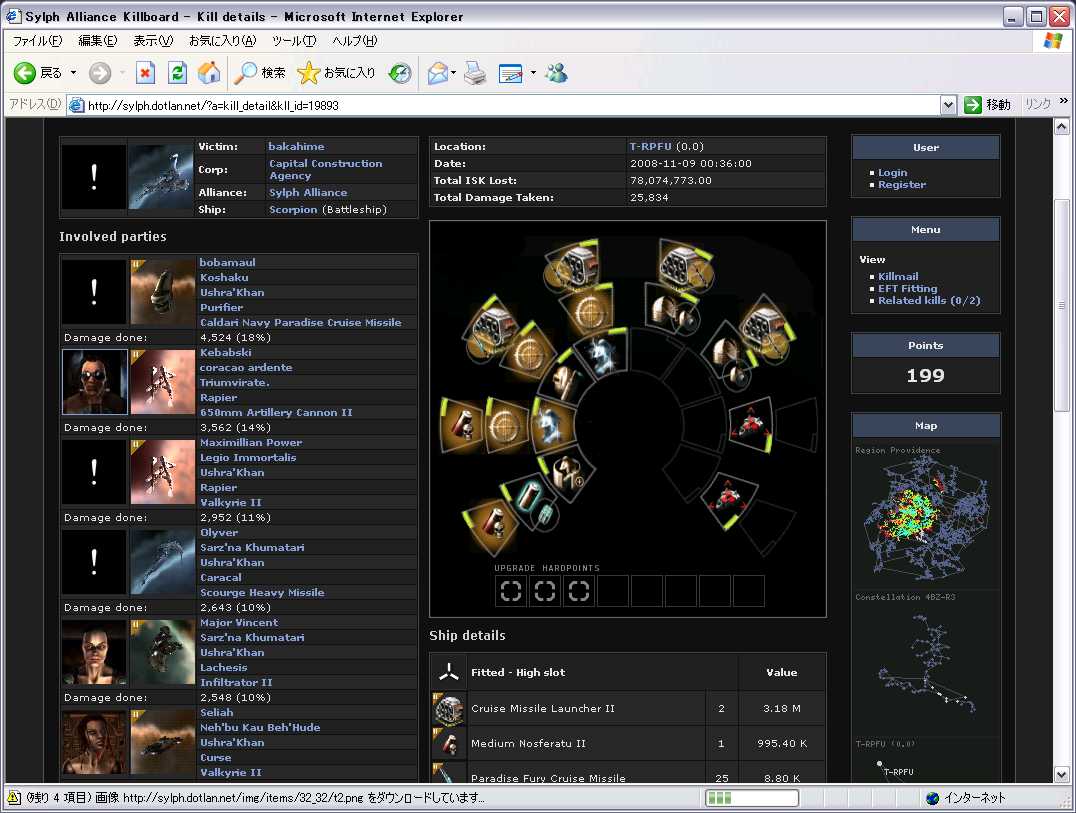This screenshot has width=1076, height=813.
Task: Open Messenger people icon
Action: [x=557, y=73]
